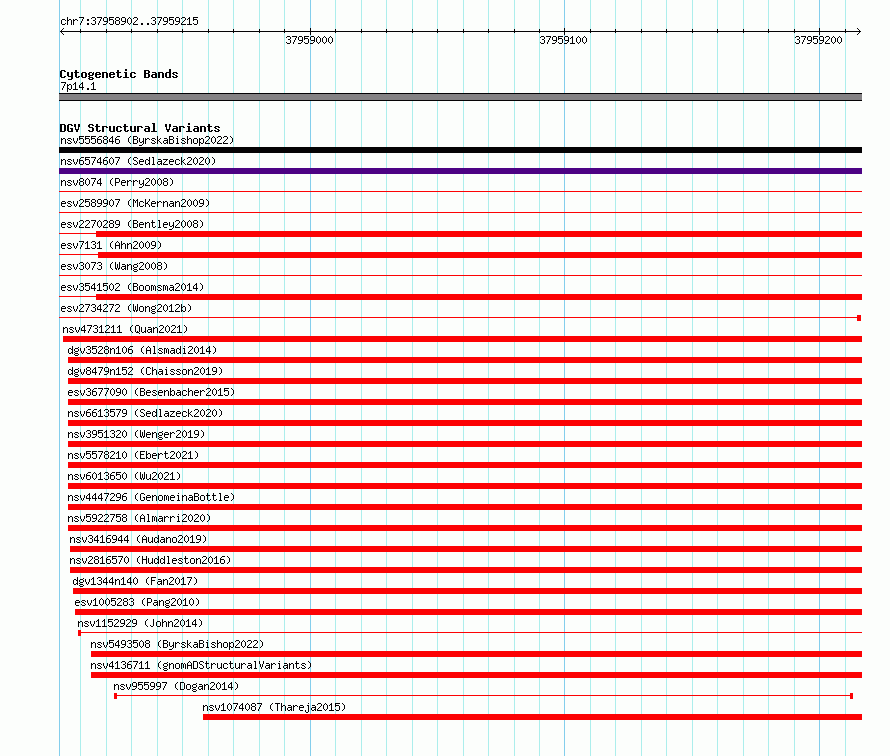Click the red bar under nsv1074087
The image size is (890, 756).
coord(532,717)
